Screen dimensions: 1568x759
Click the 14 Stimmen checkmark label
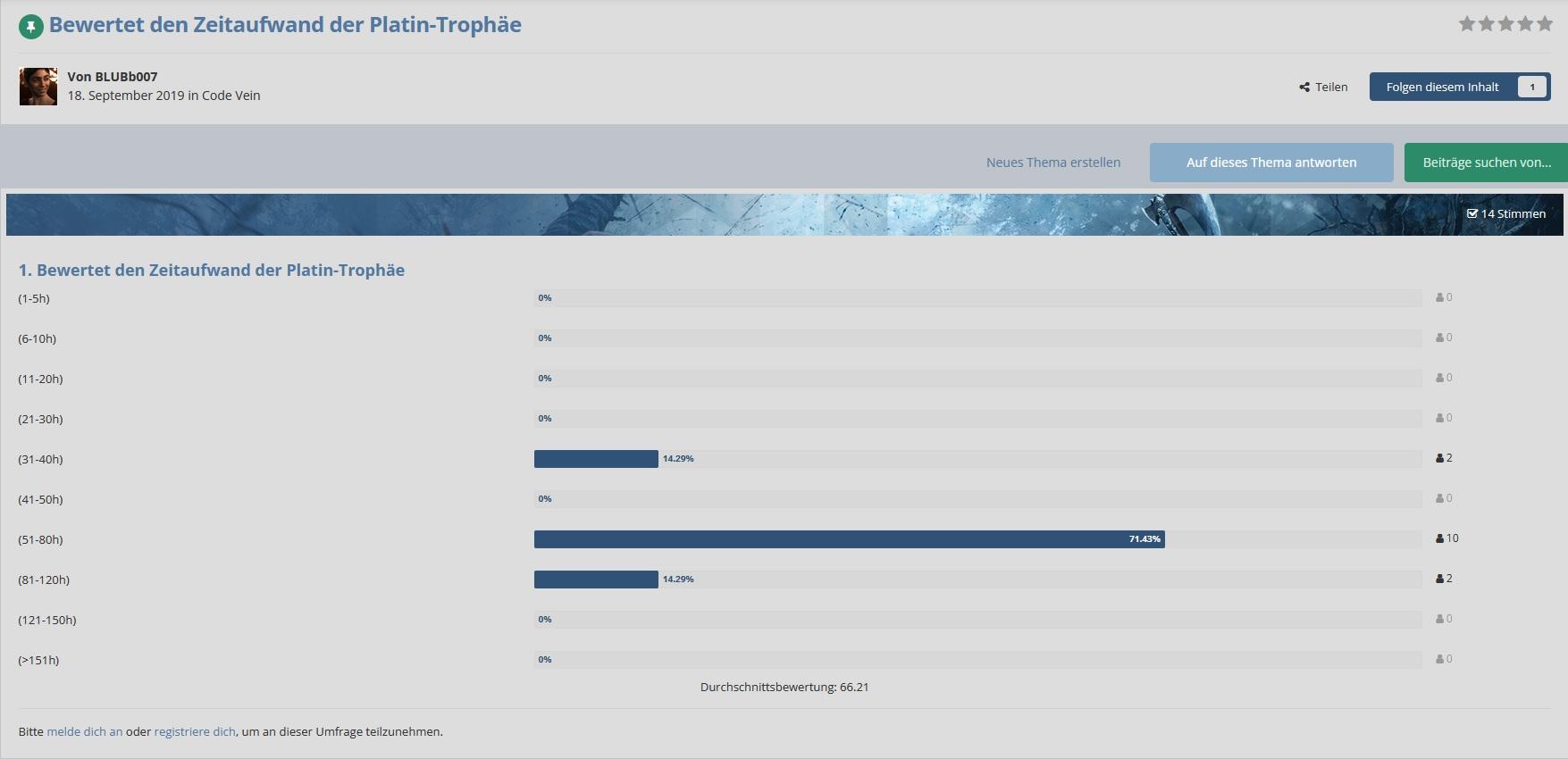(1506, 214)
